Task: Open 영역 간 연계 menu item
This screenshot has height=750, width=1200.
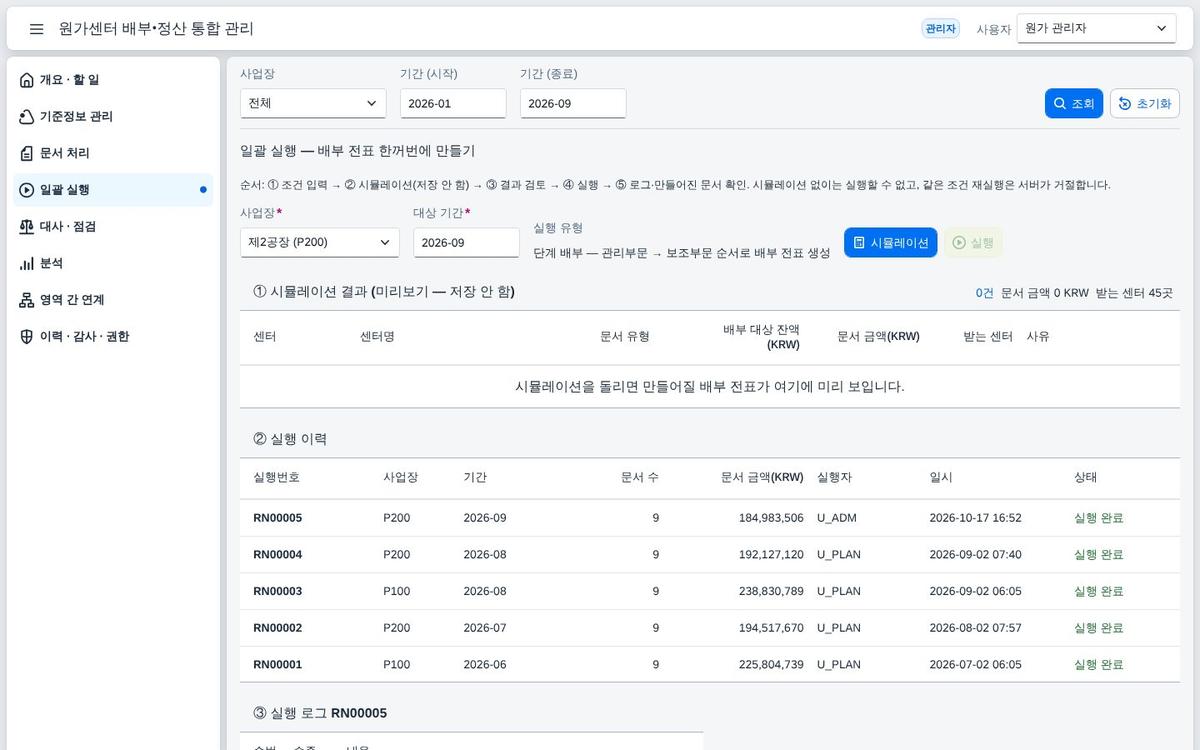Action: point(113,300)
